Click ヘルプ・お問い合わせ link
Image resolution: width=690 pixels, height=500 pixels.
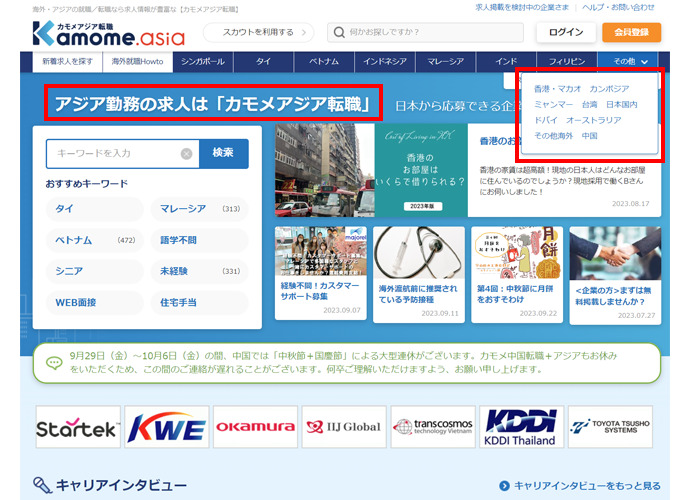pyautogui.click(x=618, y=7)
